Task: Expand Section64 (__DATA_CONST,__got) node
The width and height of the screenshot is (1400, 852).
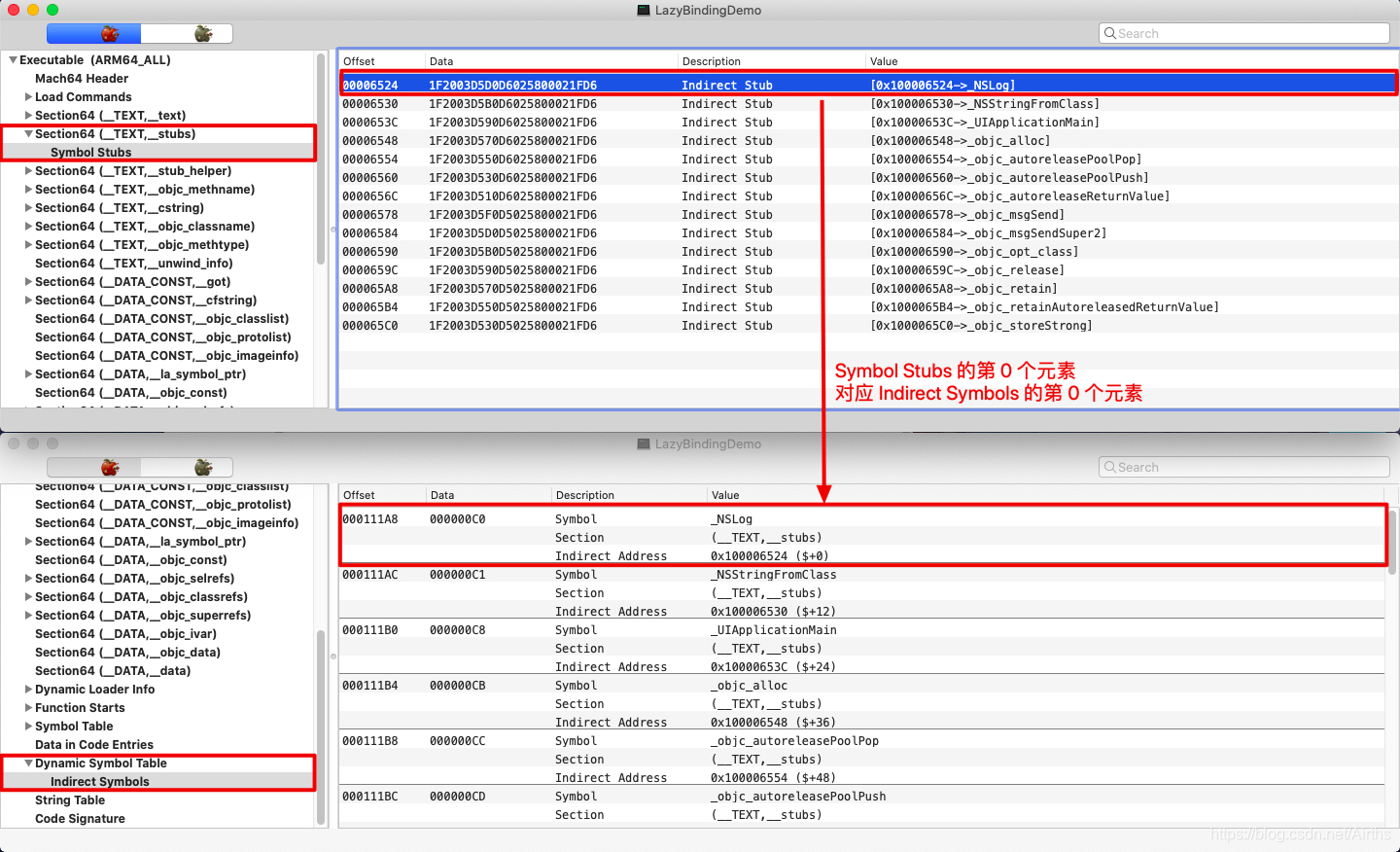Action: (x=28, y=282)
